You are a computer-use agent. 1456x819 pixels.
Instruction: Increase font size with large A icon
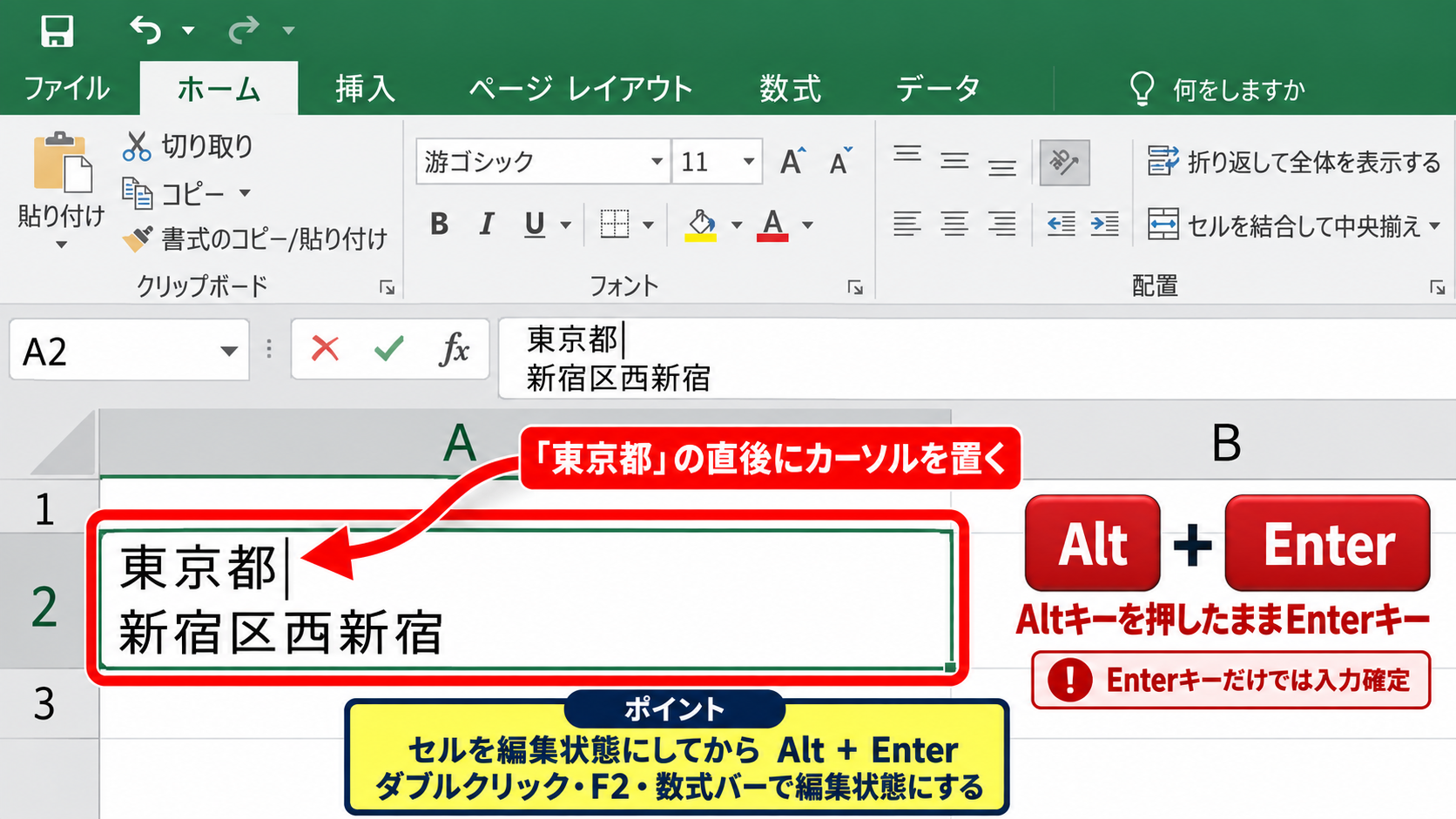click(x=793, y=162)
